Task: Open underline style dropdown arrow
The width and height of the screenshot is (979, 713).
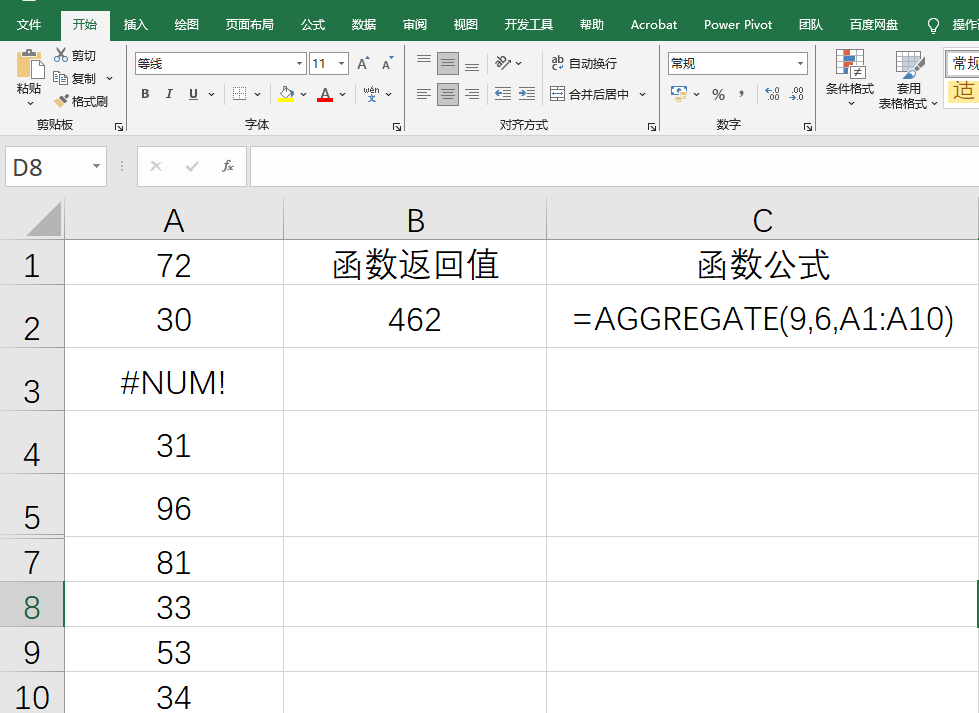Action: (212, 94)
